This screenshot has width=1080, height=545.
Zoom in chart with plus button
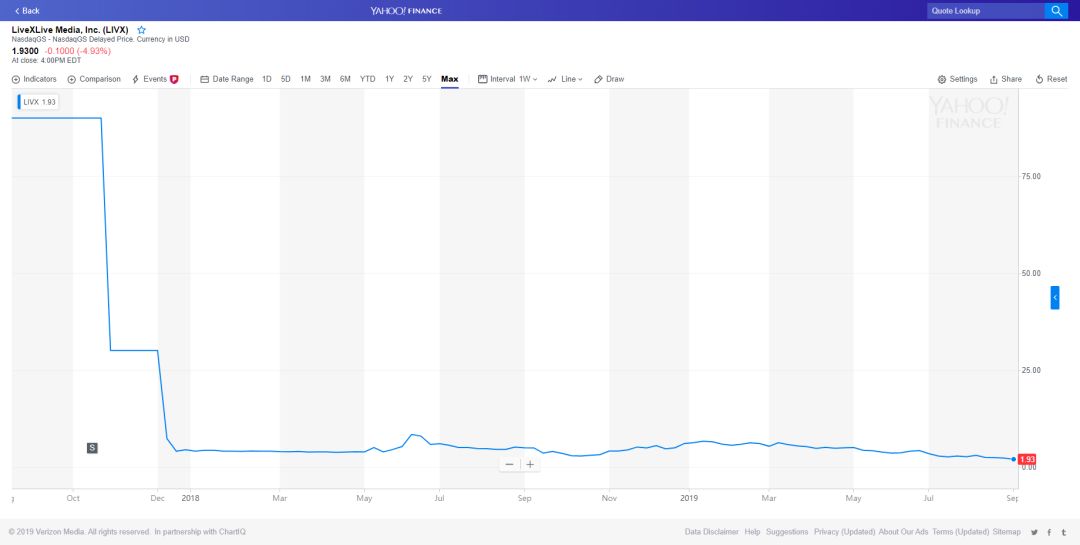[530, 464]
